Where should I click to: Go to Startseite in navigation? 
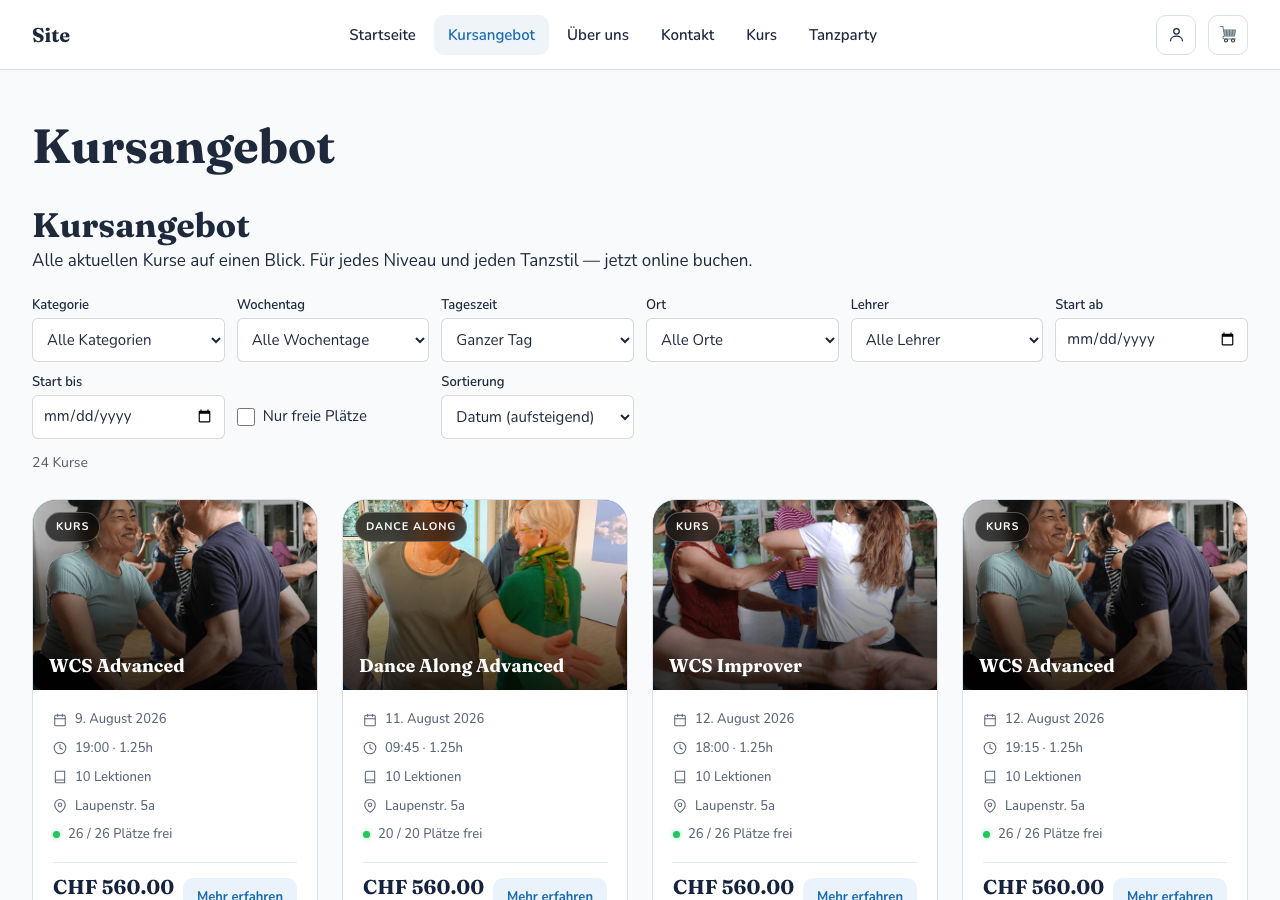pos(382,35)
